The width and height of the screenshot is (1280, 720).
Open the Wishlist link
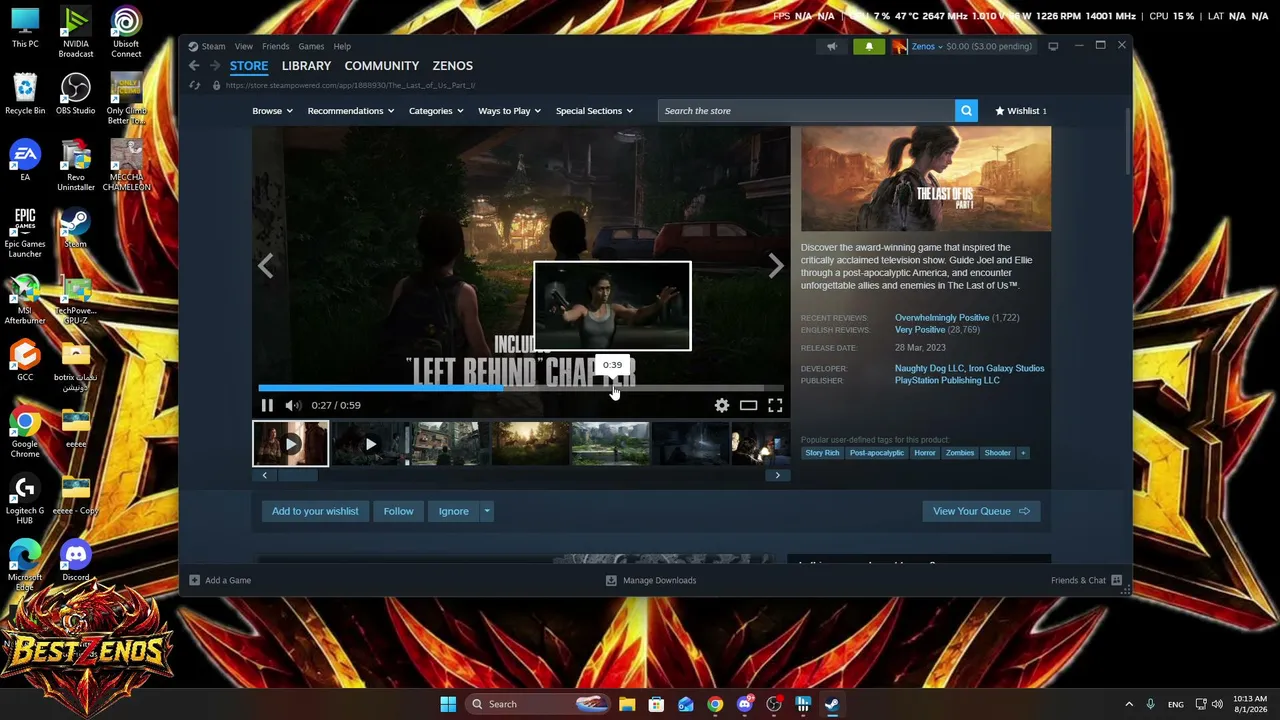pos(1020,111)
